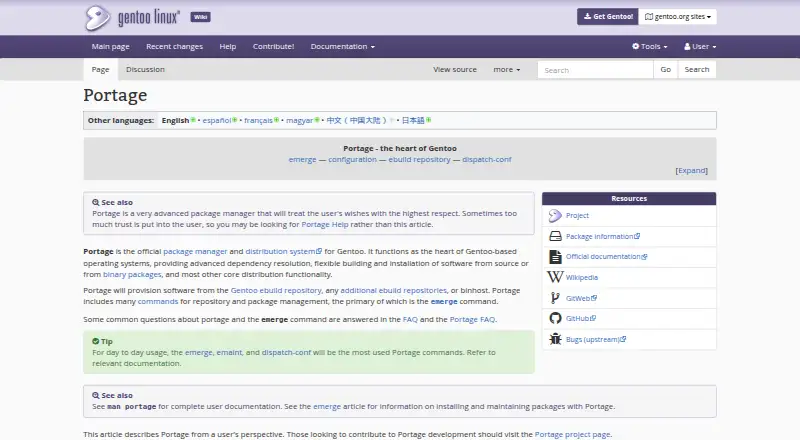Viewport: 800px width, 440px height.
Task: Click the Wikipedia W icon
Action: 555,277
